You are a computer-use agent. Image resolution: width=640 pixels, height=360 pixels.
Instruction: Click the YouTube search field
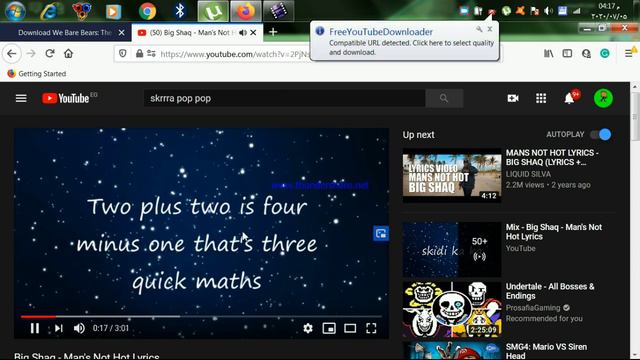coord(284,98)
